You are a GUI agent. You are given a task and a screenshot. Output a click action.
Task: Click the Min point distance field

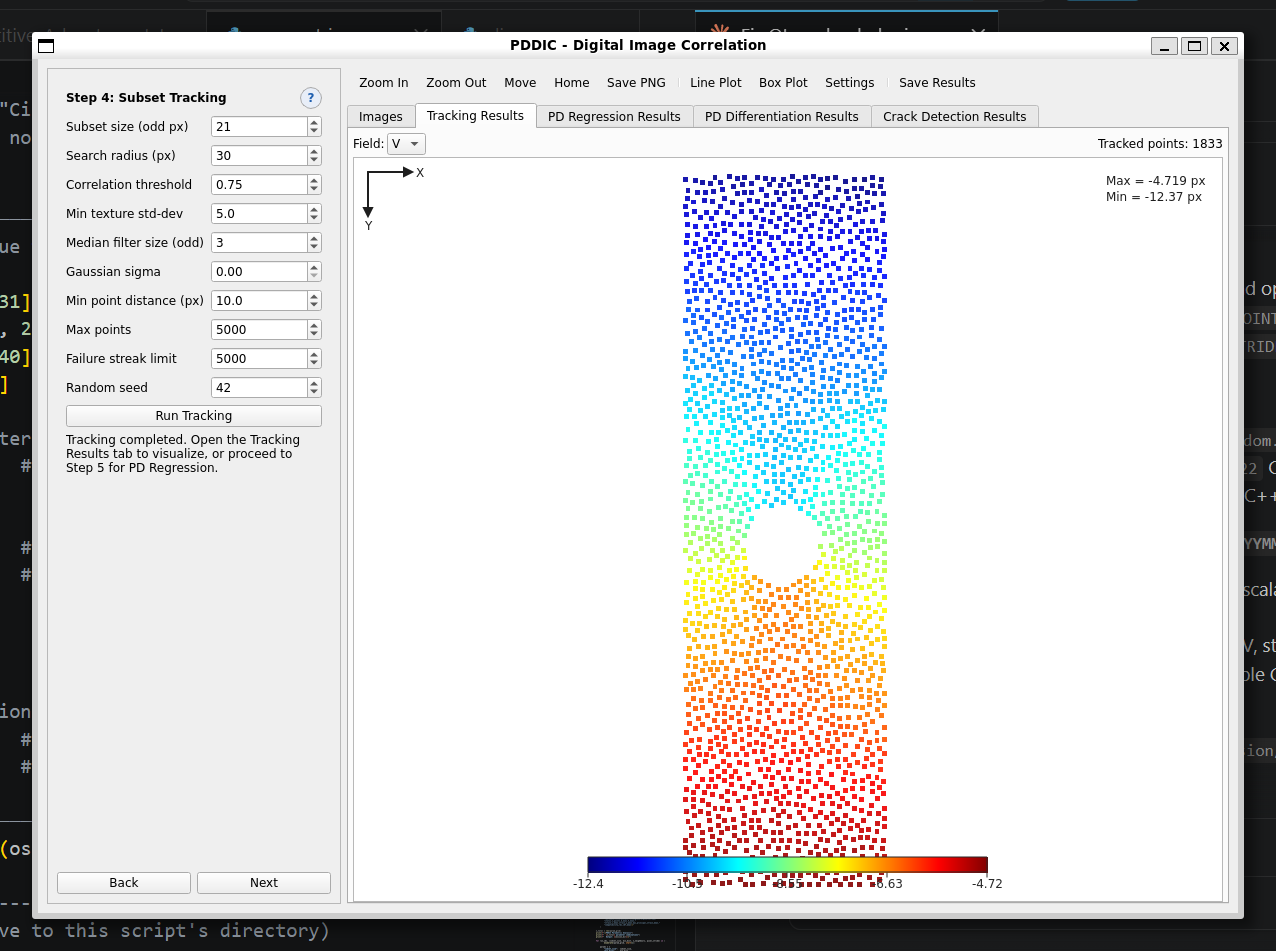(x=259, y=301)
